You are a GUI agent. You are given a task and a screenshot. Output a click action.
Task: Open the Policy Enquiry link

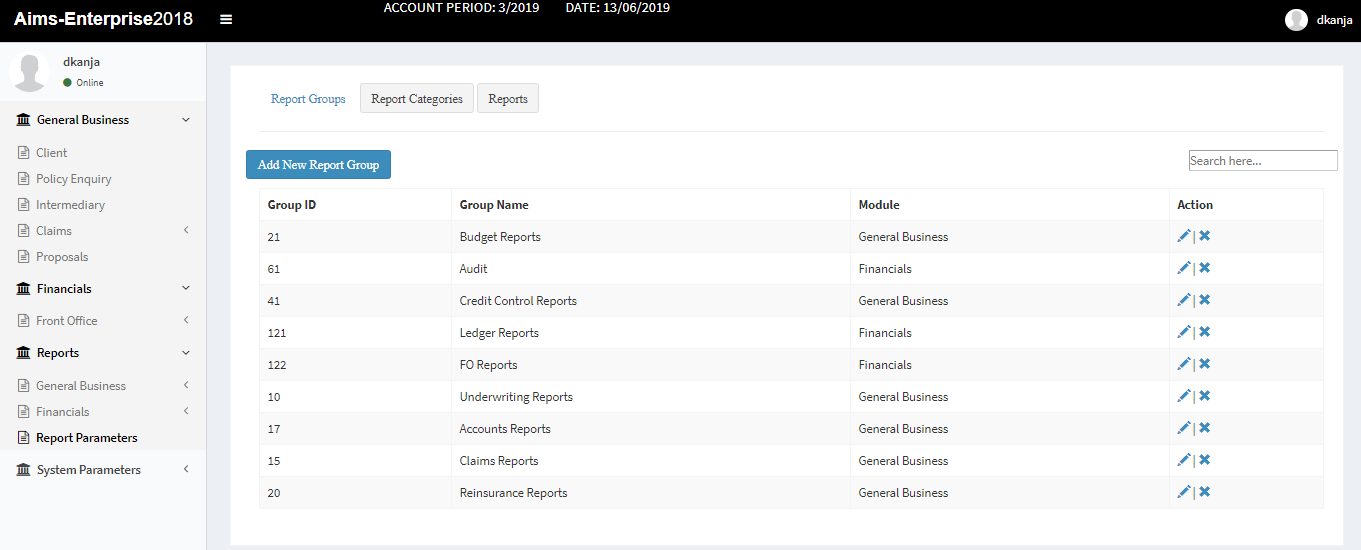click(73, 179)
